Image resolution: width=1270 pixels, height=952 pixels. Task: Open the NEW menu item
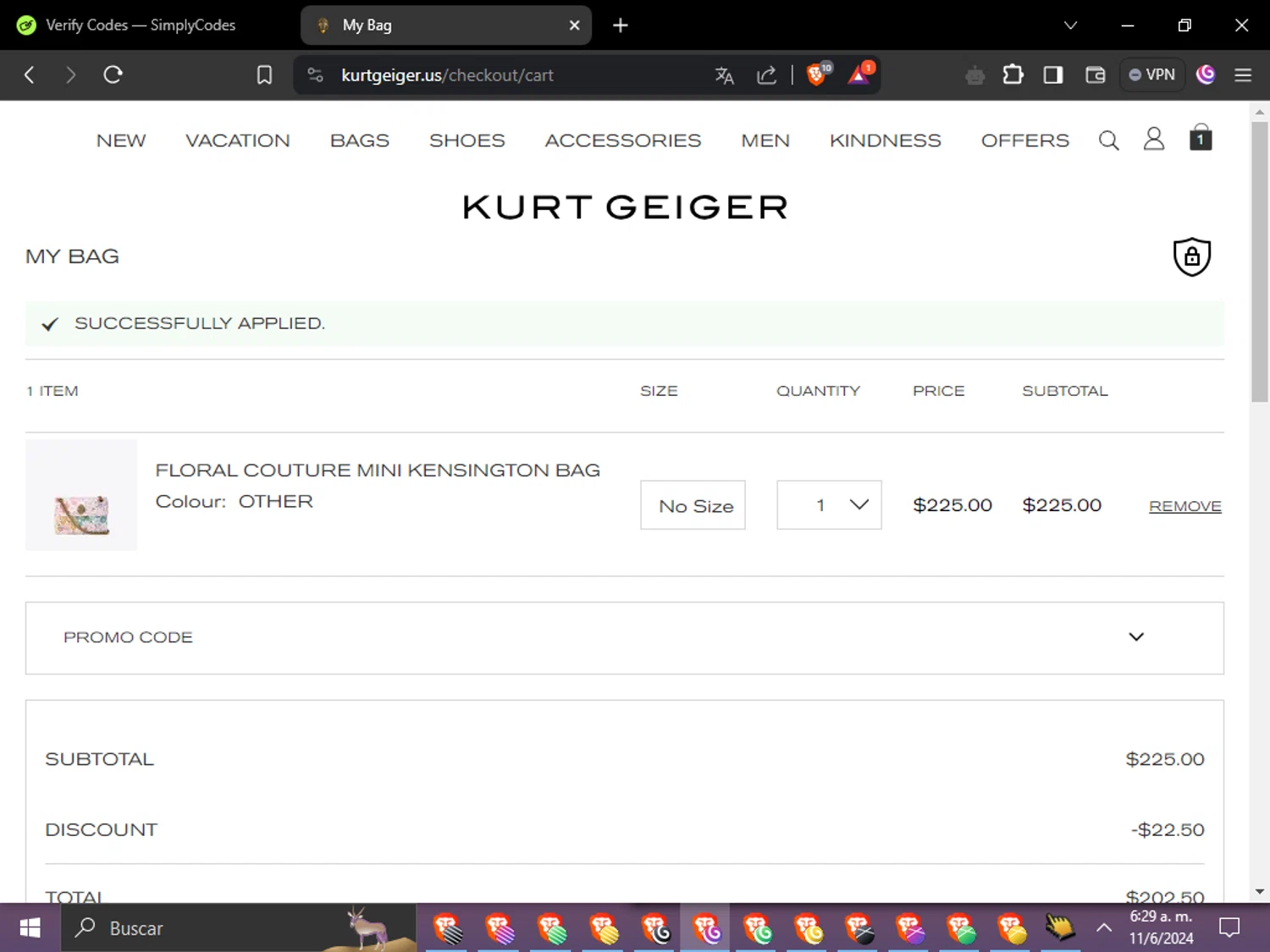(121, 140)
